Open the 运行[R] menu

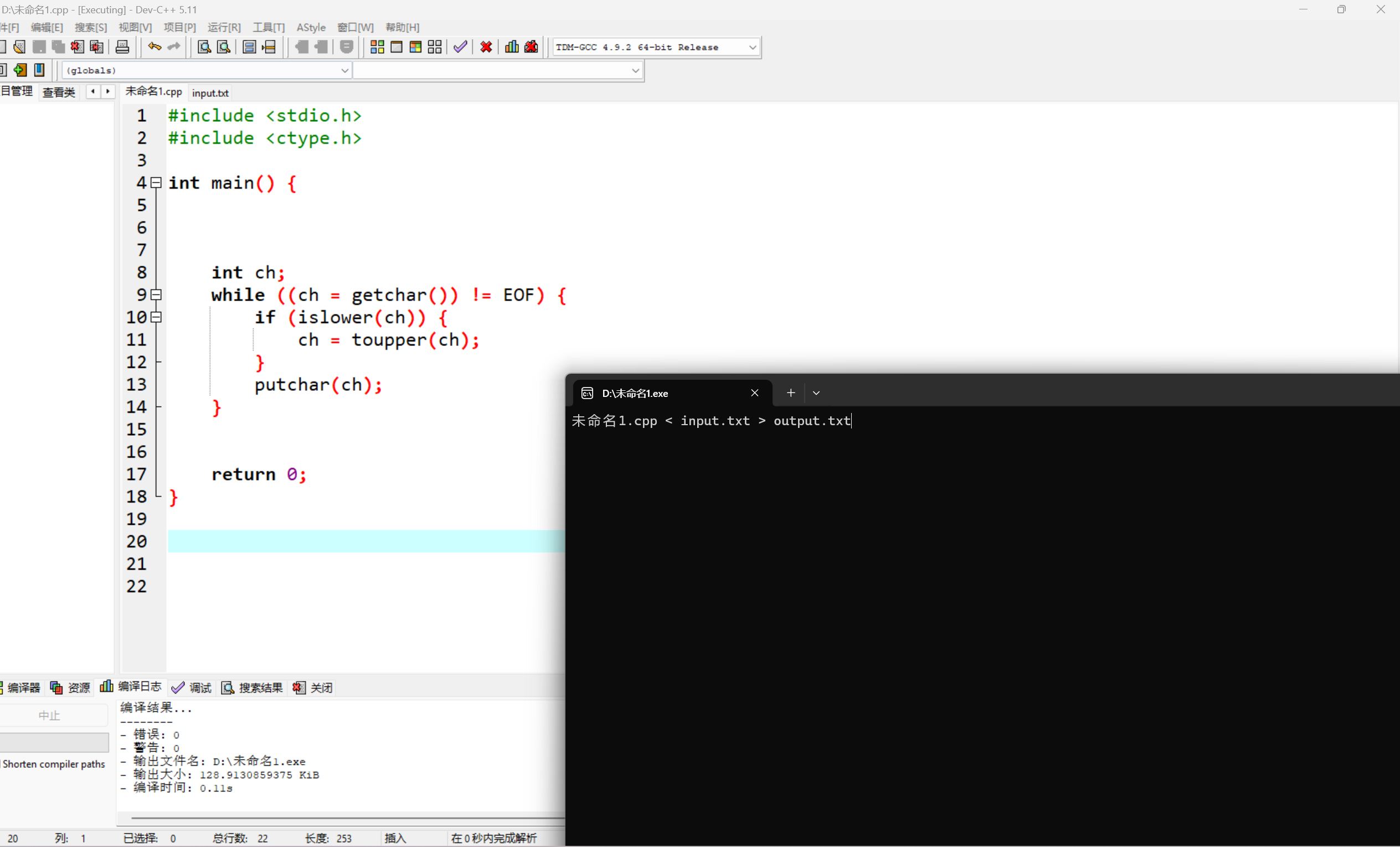pos(224,27)
